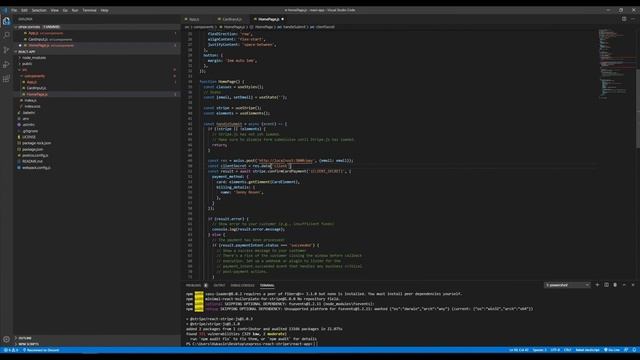The image size is (640, 360).
Task: Close the terminal panel
Action: pos(633,285)
